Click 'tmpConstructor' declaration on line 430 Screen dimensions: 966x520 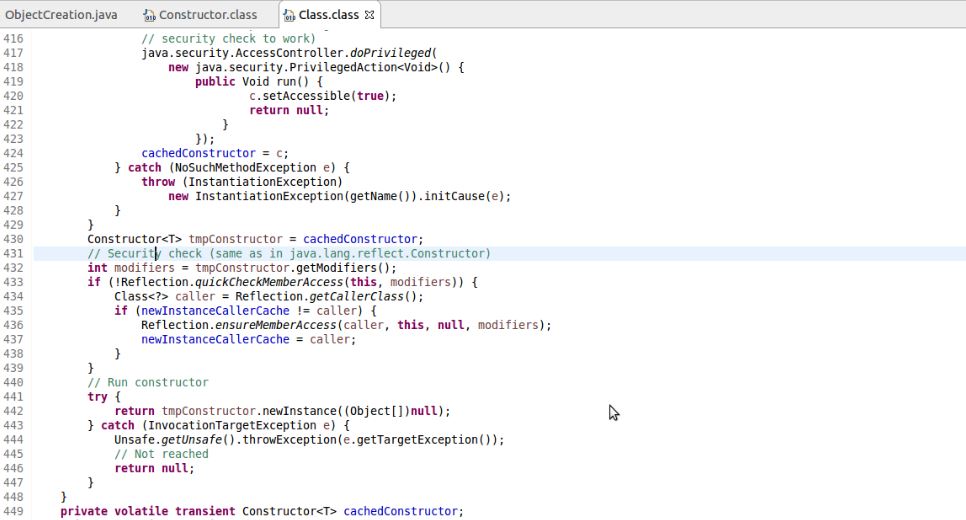tap(235, 239)
